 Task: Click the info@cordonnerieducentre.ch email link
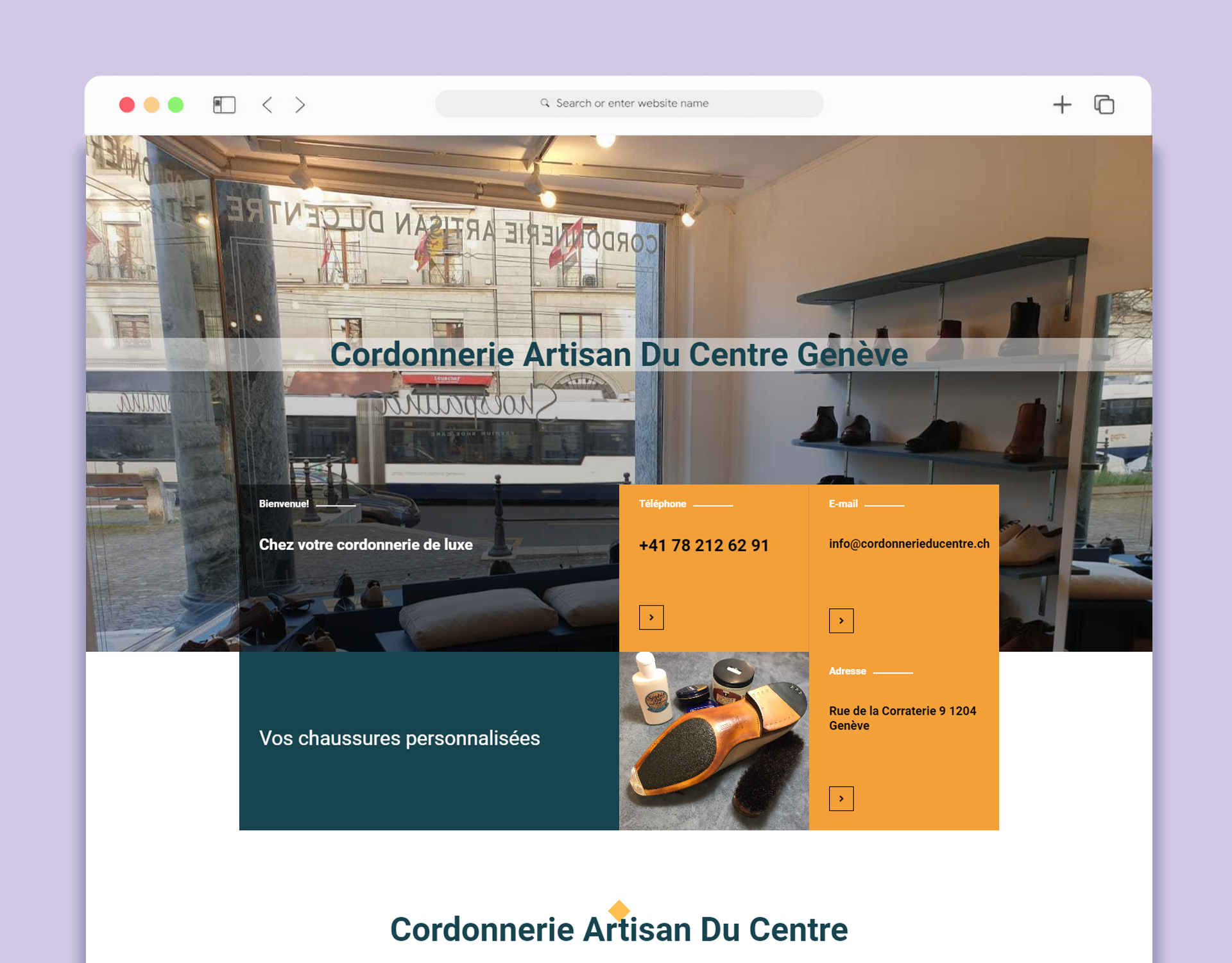click(909, 543)
